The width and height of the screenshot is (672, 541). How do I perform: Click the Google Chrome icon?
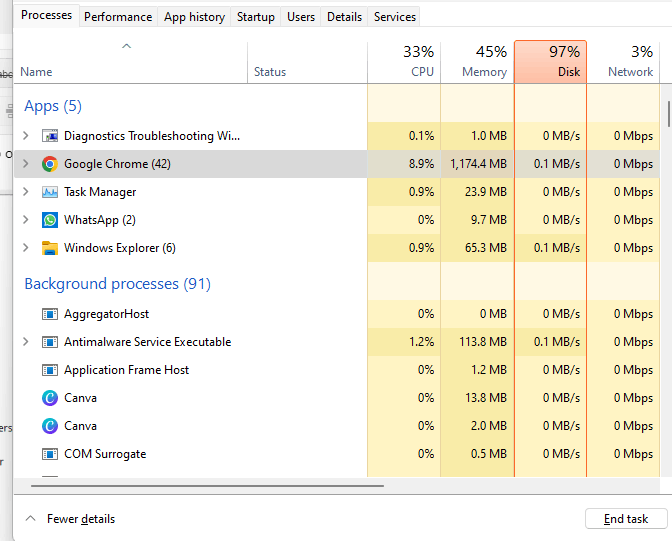click(50, 164)
